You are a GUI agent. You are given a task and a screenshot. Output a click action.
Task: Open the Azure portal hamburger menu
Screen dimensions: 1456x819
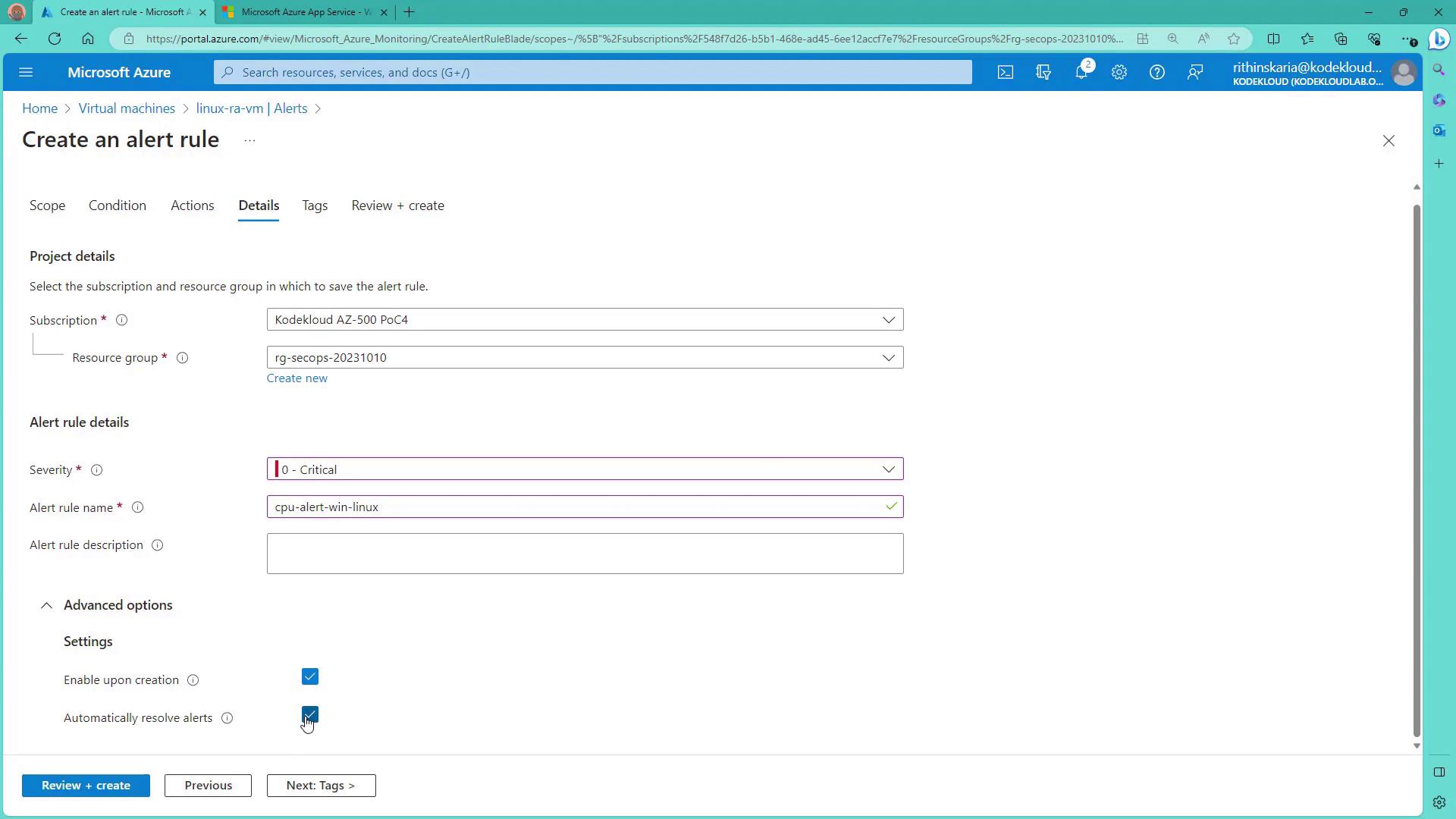pyautogui.click(x=26, y=73)
